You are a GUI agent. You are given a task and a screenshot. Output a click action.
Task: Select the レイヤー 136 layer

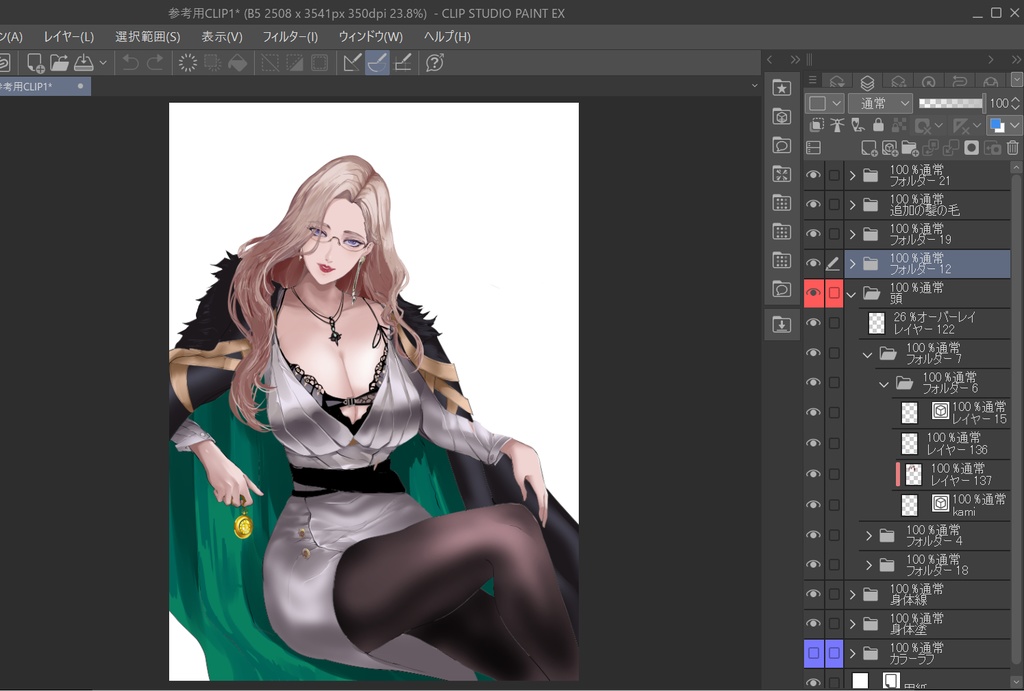point(957,443)
